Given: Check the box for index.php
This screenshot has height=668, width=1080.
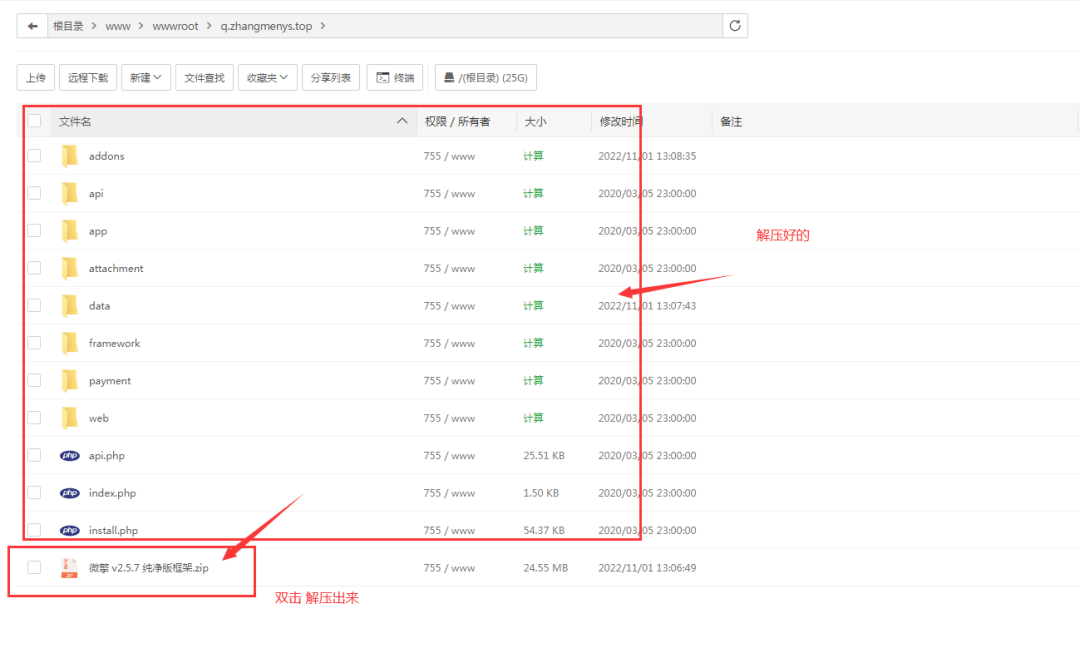Looking at the screenshot, I should (34, 493).
